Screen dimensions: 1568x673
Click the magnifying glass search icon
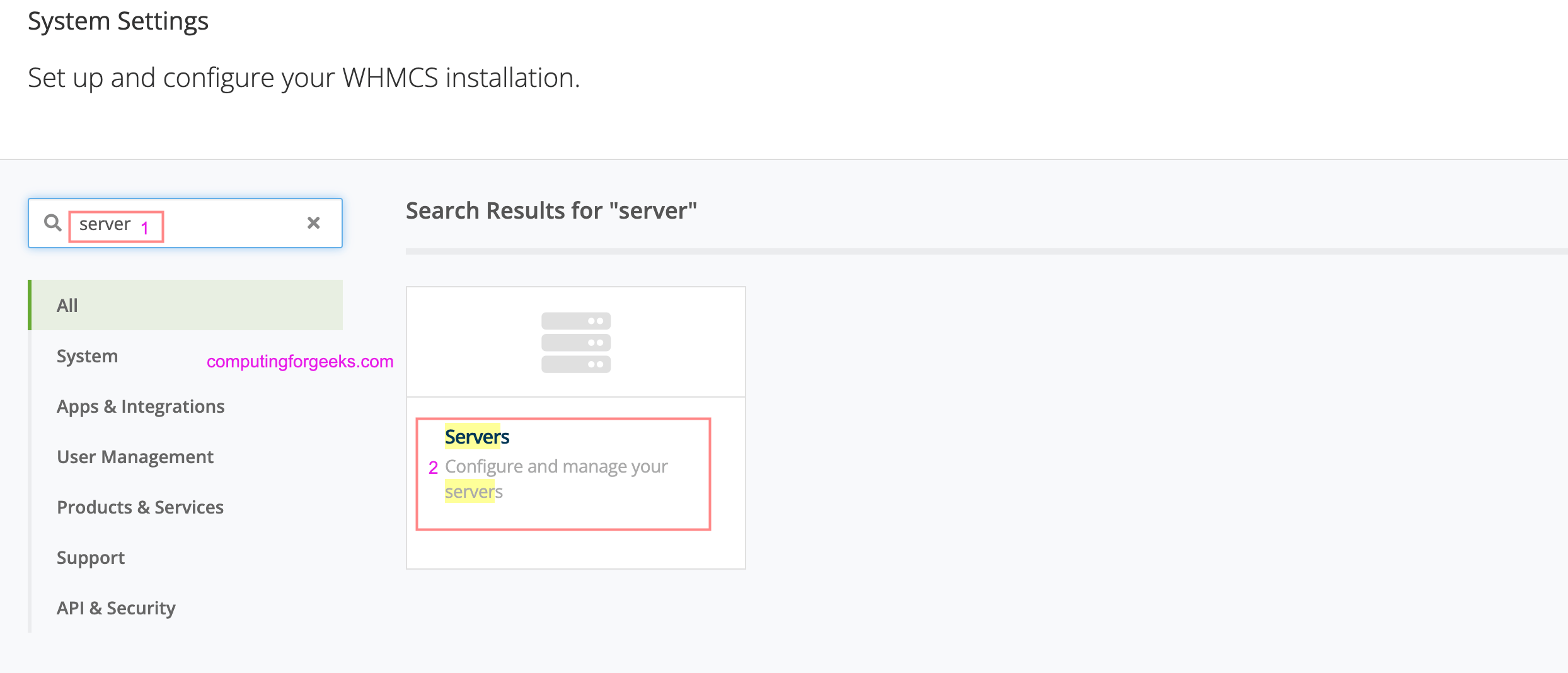coord(53,222)
